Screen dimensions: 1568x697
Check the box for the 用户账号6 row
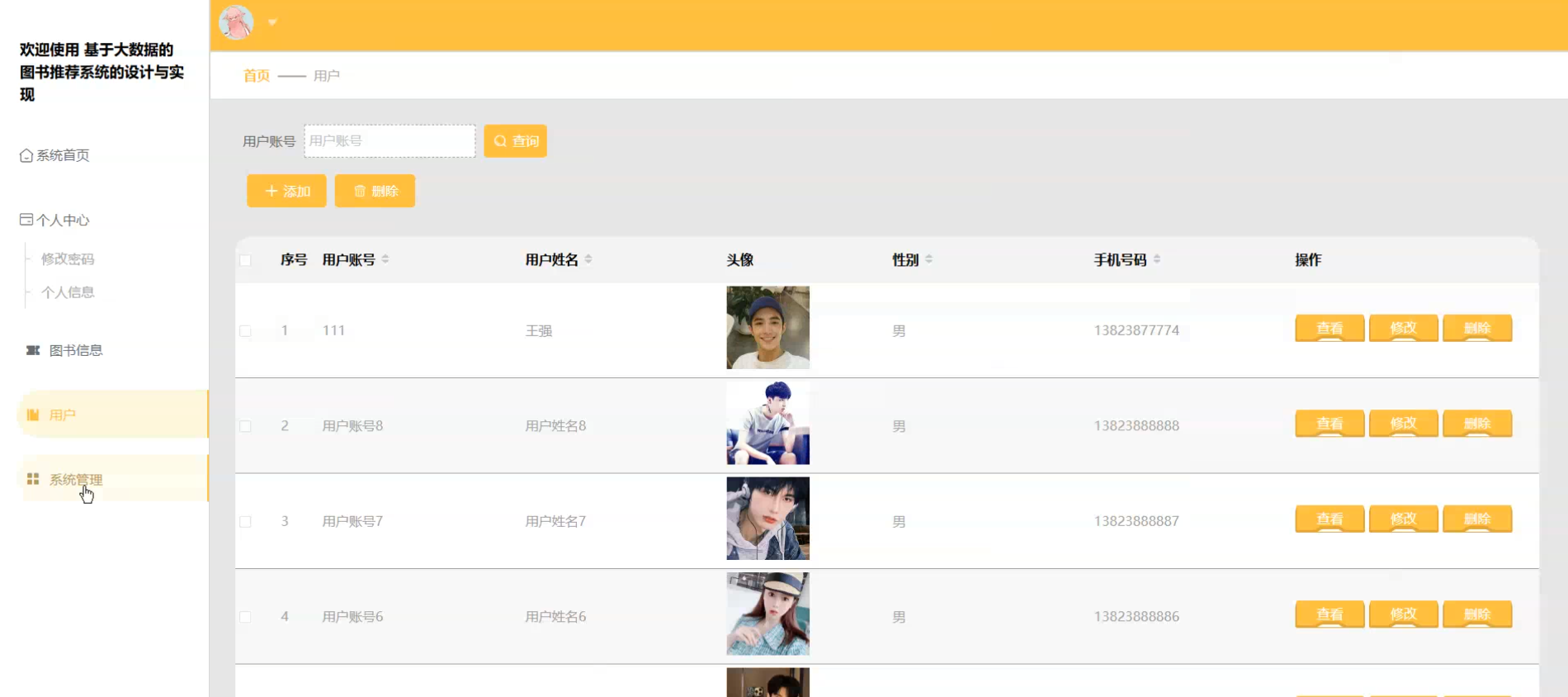245,617
